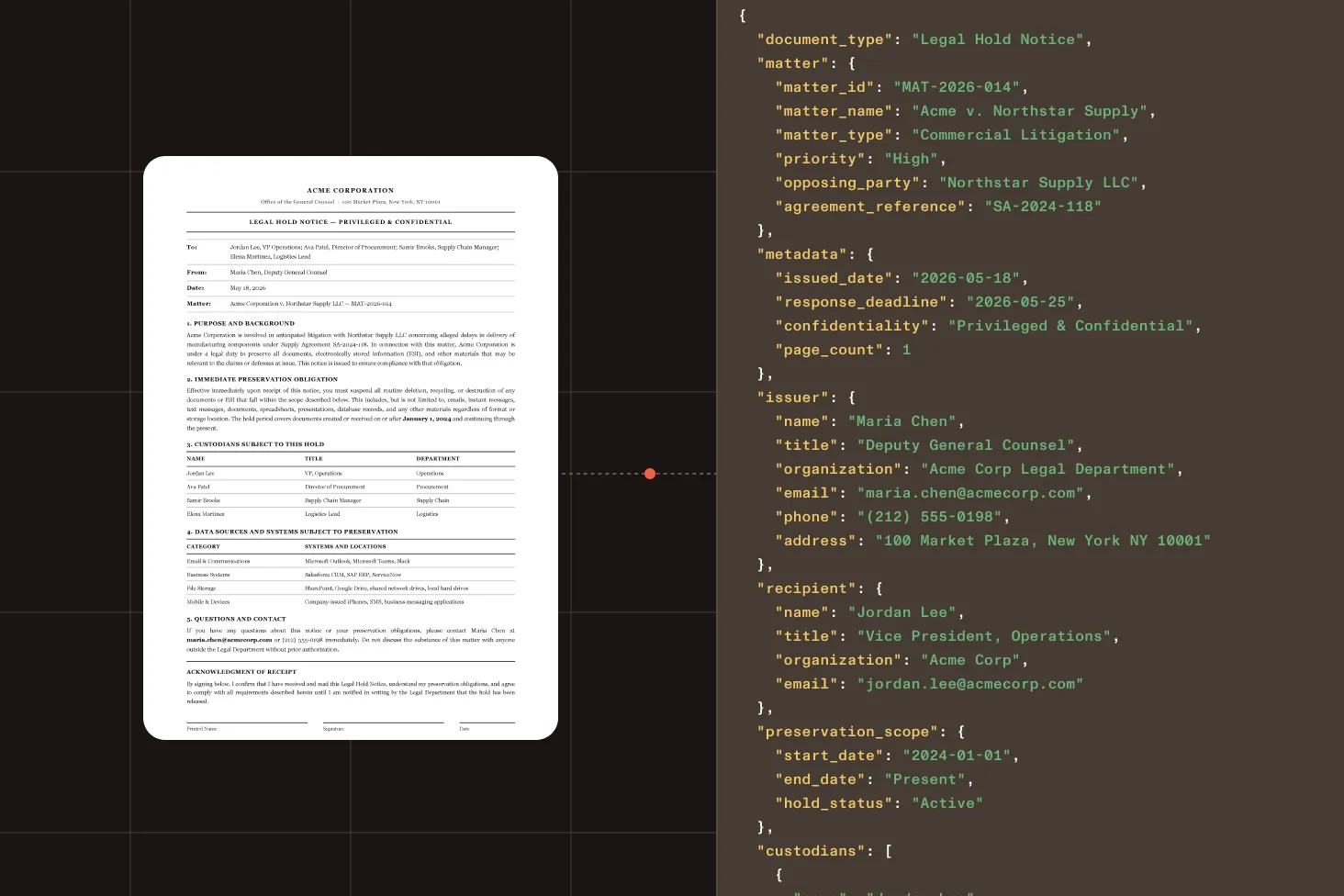Click the "maria.chen@acmecorp.com" JSON email value

[x=970, y=493]
